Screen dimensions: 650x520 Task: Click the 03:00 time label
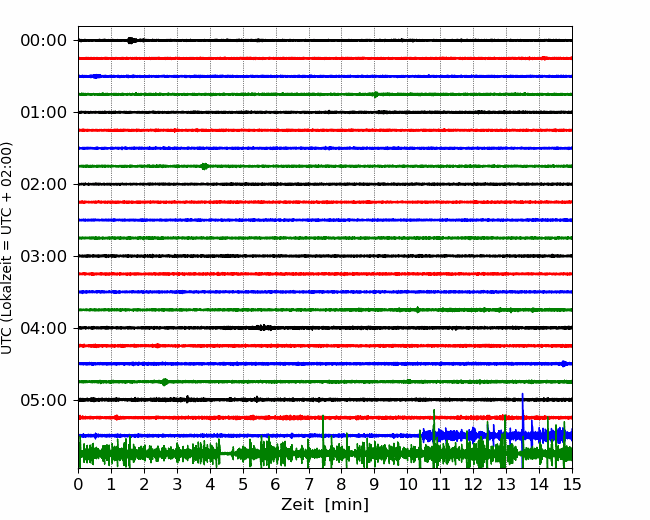pos(44,256)
